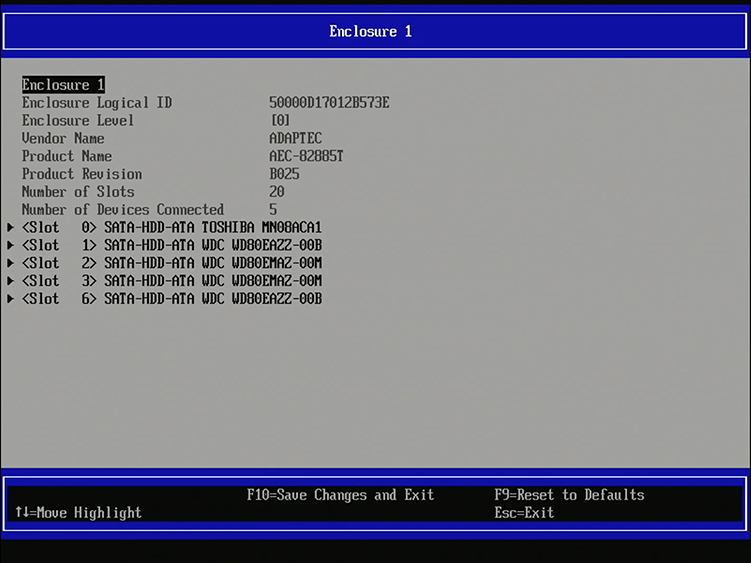This screenshot has height=563, width=751.
Task: Click logical ID value 50000D17012B573E
Action: 329,103
